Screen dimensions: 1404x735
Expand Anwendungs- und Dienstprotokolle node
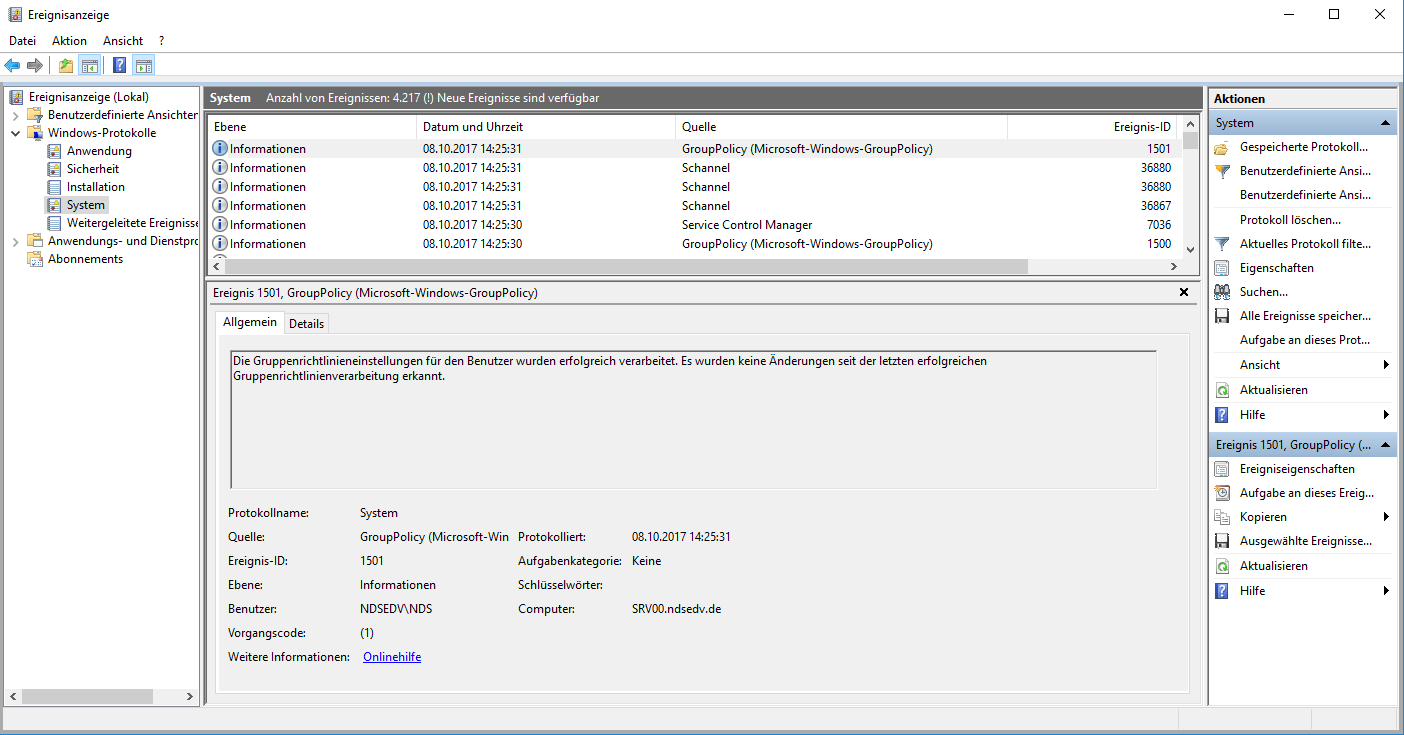point(15,241)
